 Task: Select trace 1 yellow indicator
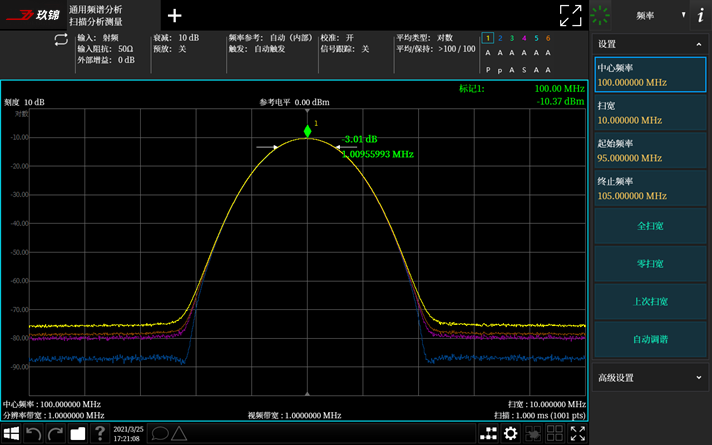click(x=488, y=38)
